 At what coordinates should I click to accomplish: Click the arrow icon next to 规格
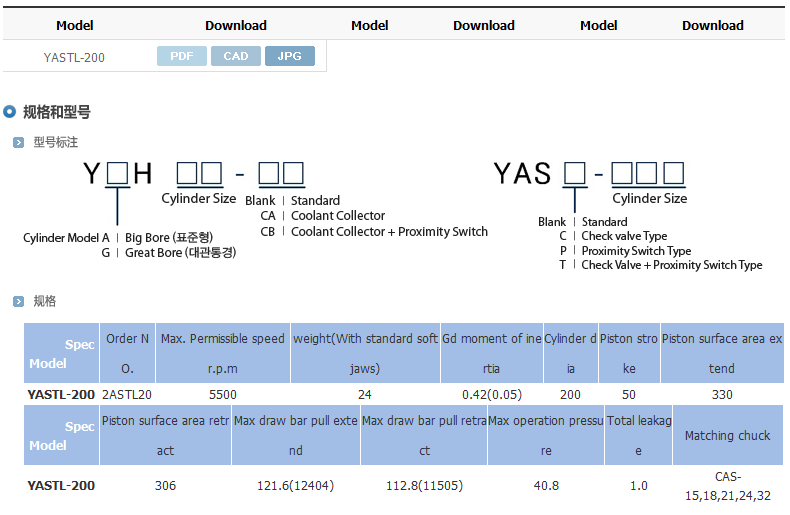[19, 301]
